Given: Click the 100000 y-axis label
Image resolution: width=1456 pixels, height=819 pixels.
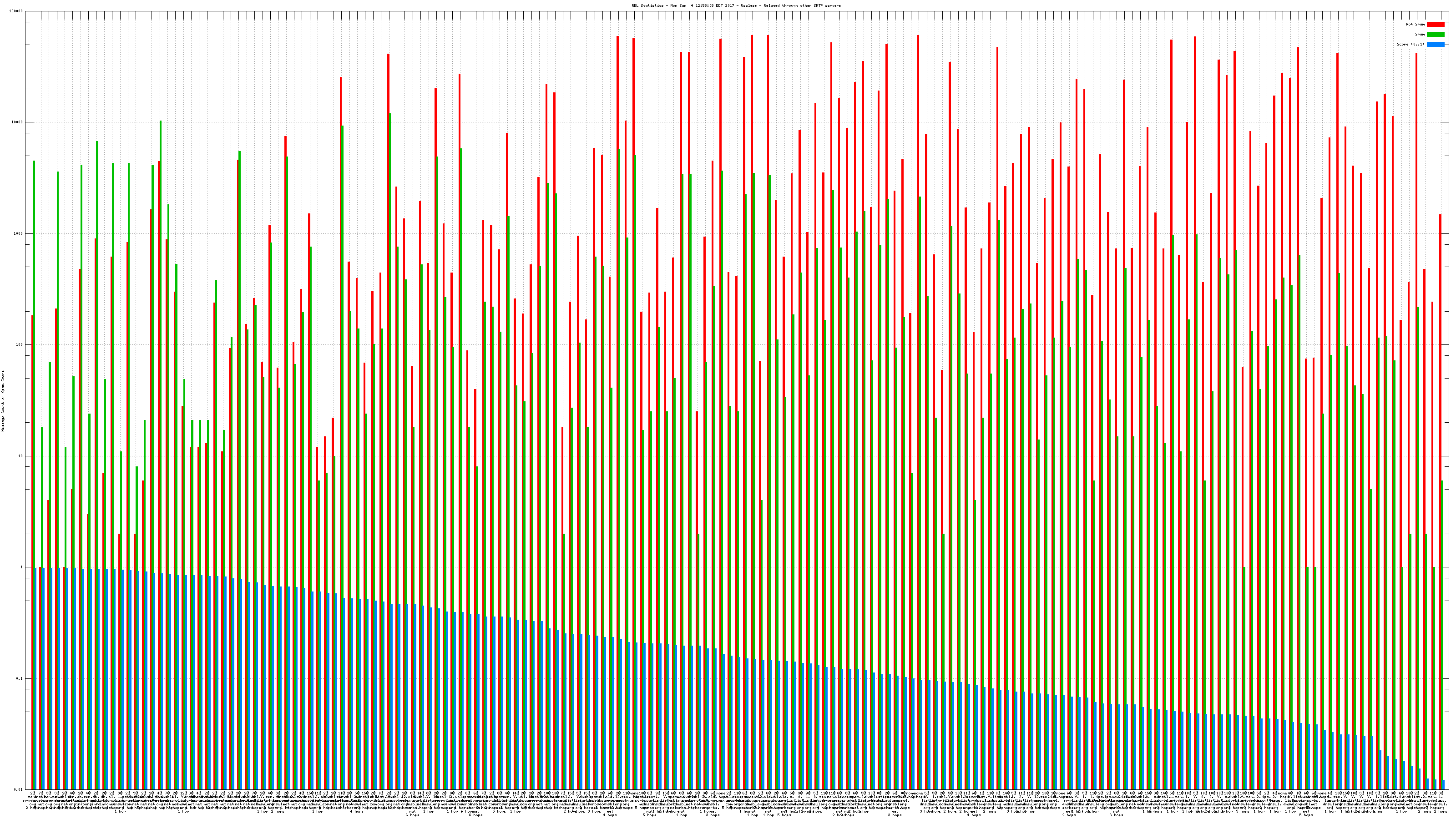Looking at the screenshot, I should tap(16, 11).
